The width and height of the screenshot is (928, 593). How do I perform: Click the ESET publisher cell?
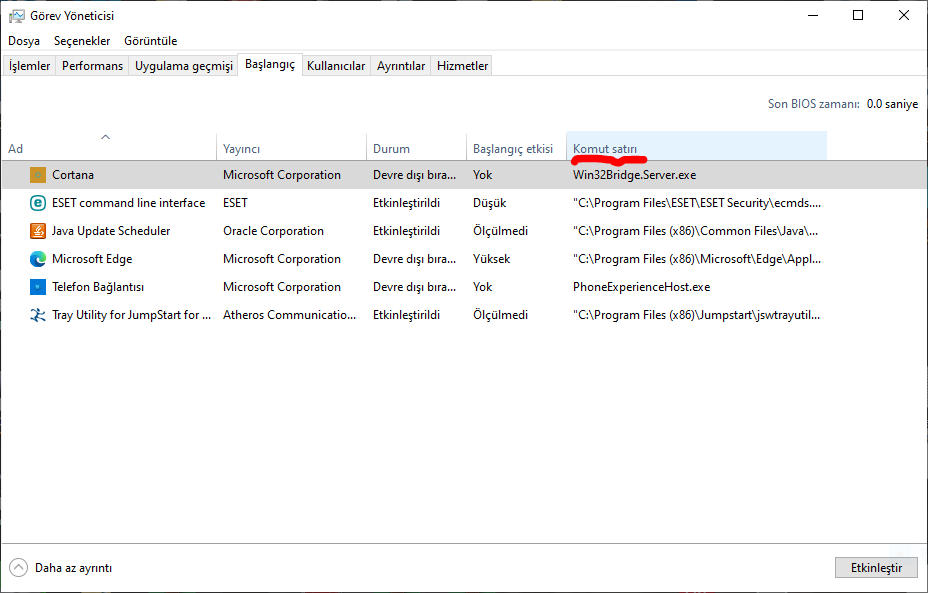[x=235, y=203]
